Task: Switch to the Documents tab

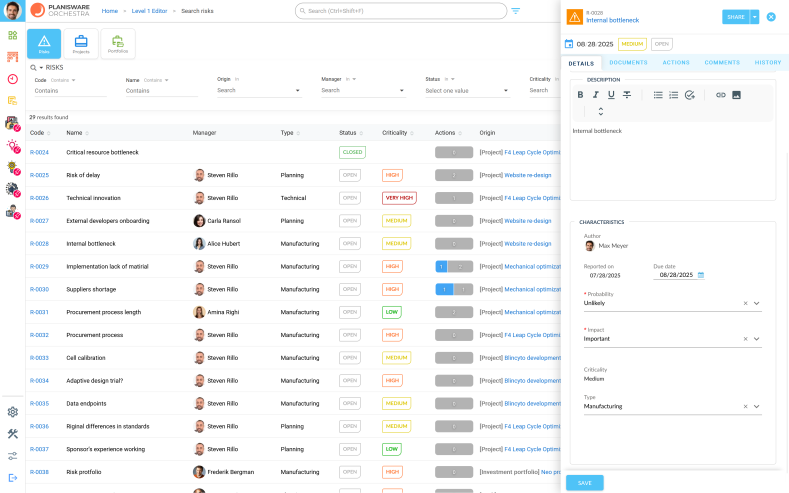Action: click(x=628, y=62)
